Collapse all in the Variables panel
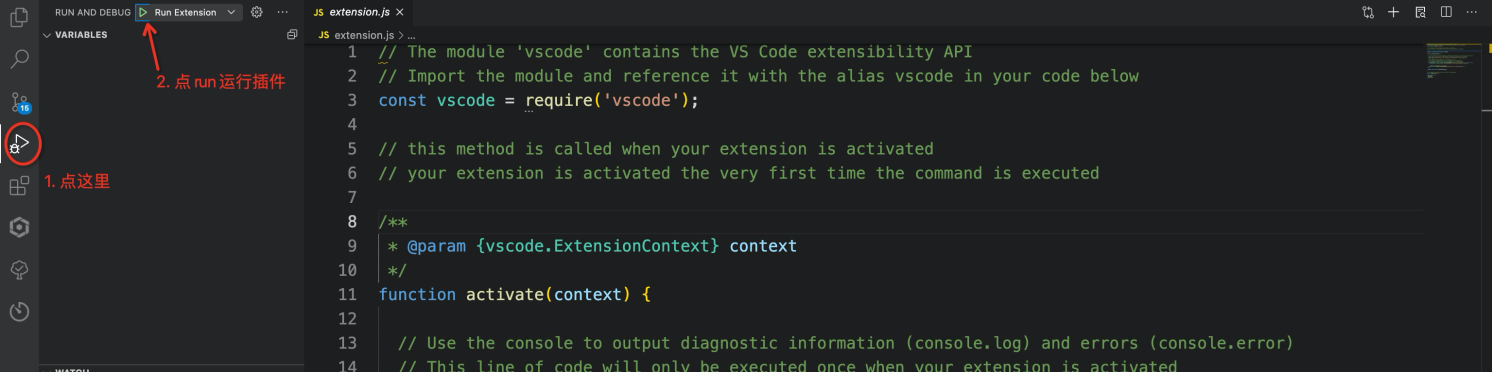 tap(292, 35)
